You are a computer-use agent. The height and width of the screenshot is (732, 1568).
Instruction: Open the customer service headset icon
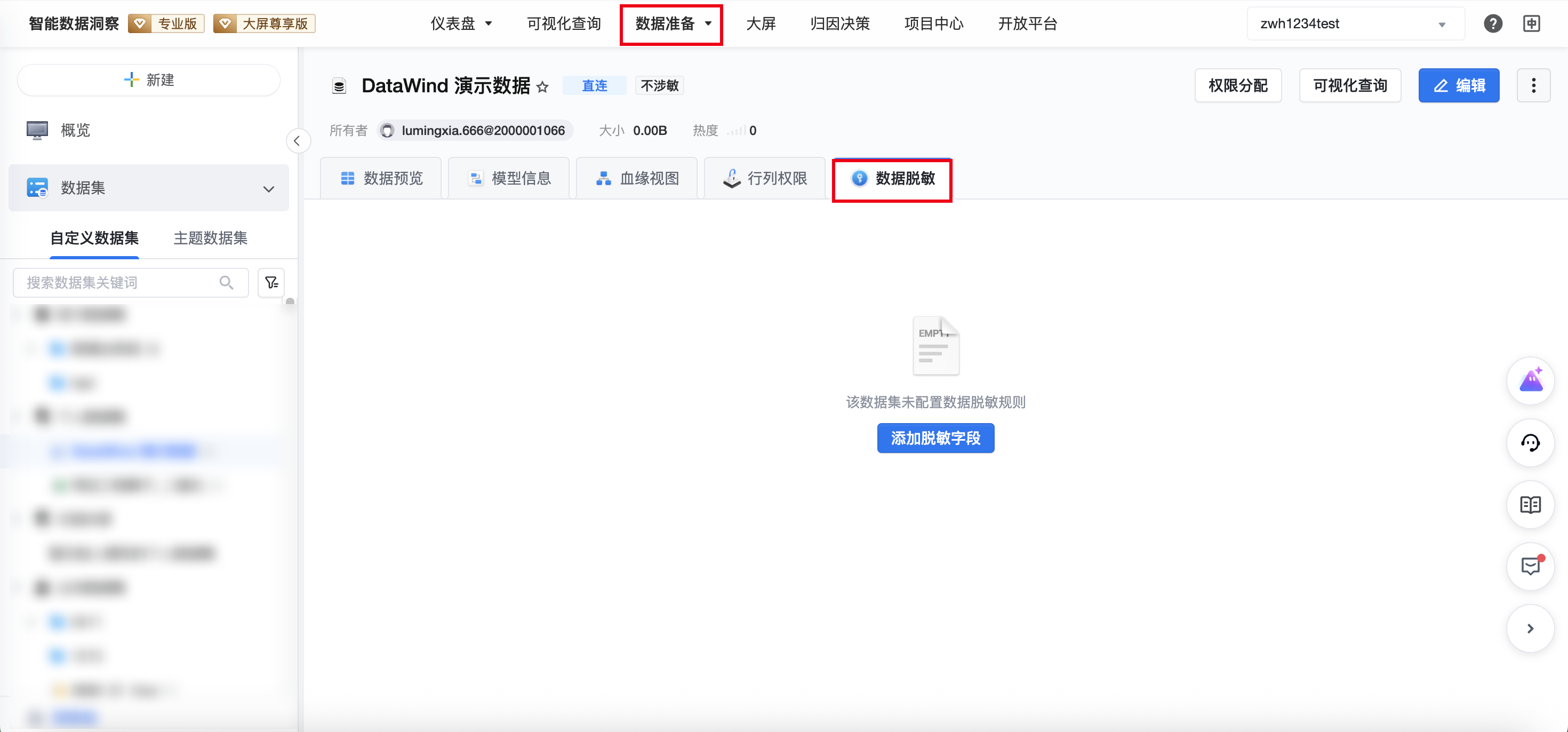click(1530, 443)
